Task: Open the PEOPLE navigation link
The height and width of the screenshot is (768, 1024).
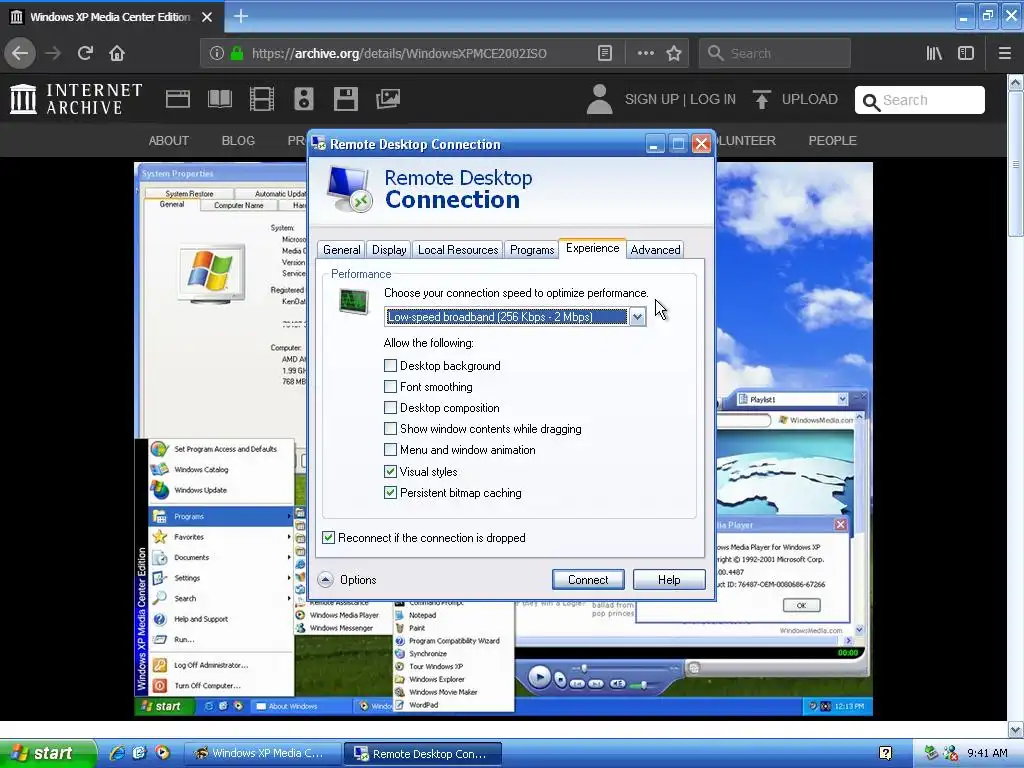Action: 832,140
